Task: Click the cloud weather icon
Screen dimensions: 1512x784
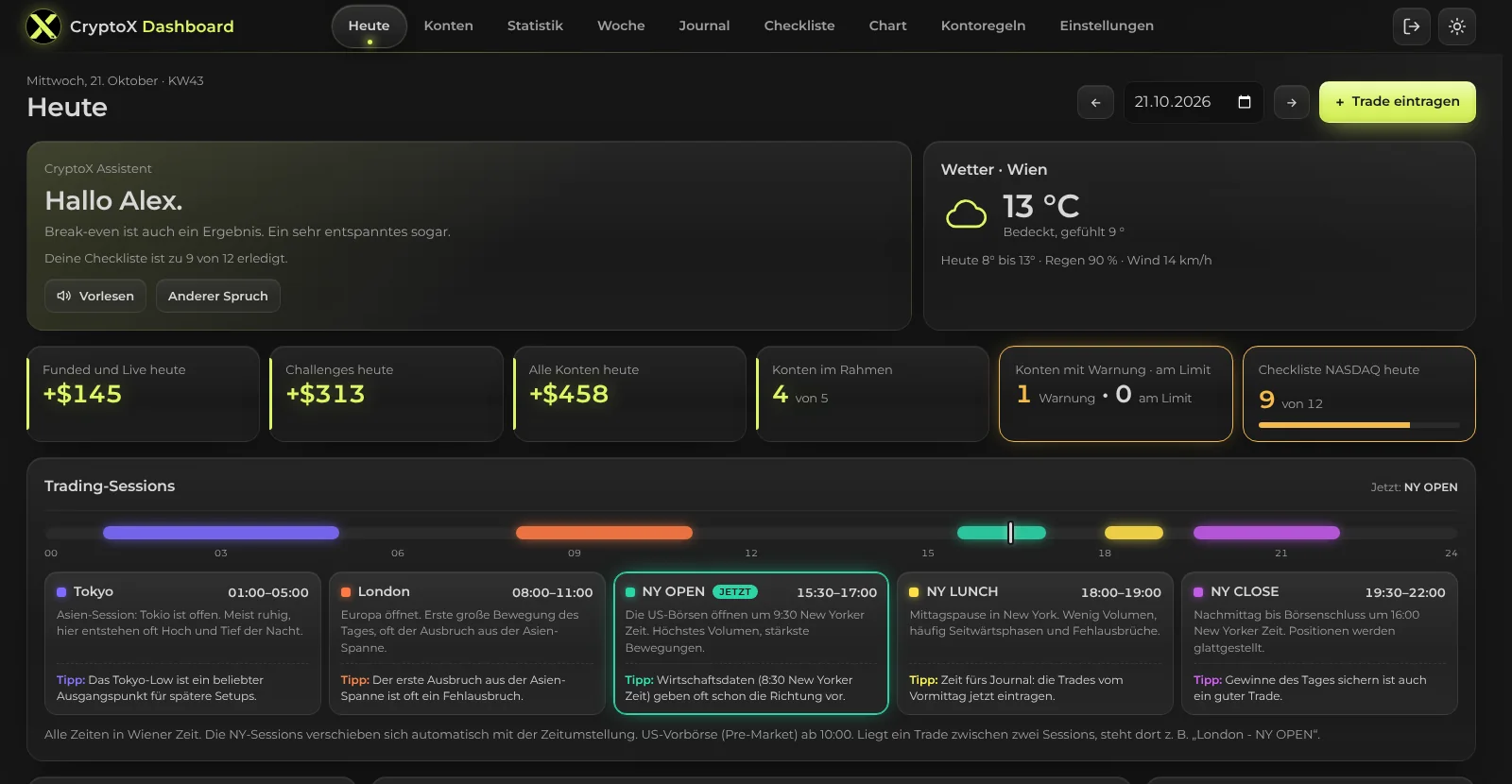Action: pyautogui.click(x=966, y=213)
